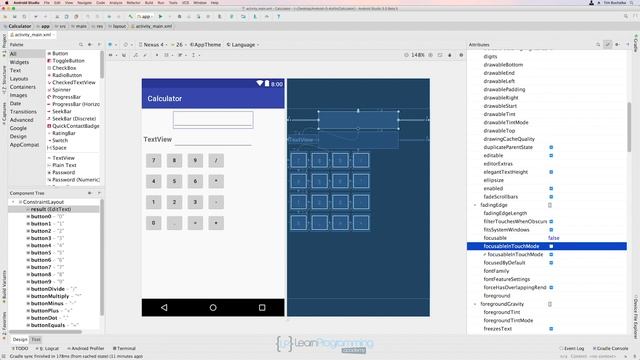Screen dimensions: 640x360
Task: Toggle filterTouchesWhenObscured checkbox
Action: 551,222
